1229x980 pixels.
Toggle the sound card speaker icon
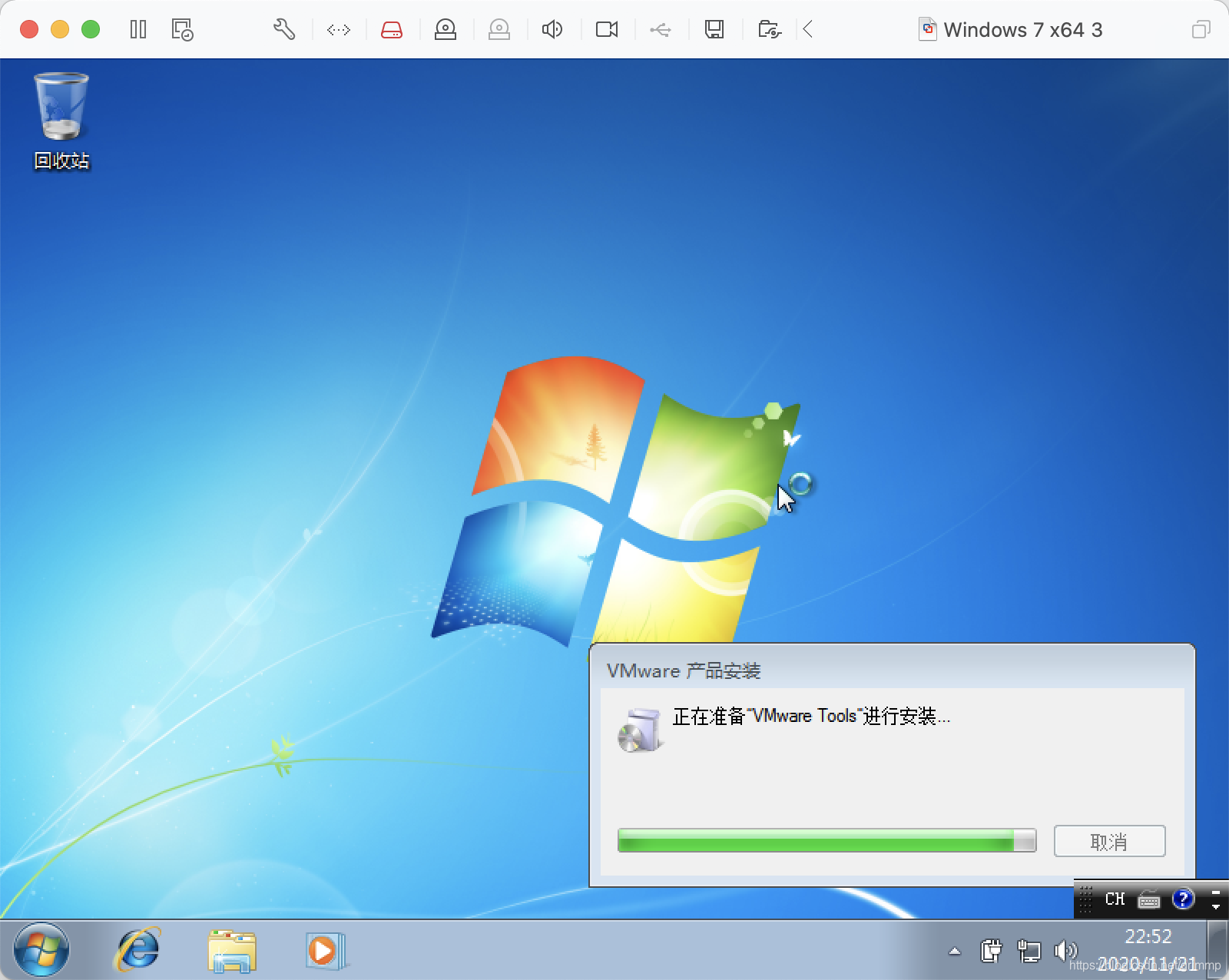point(552,30)
